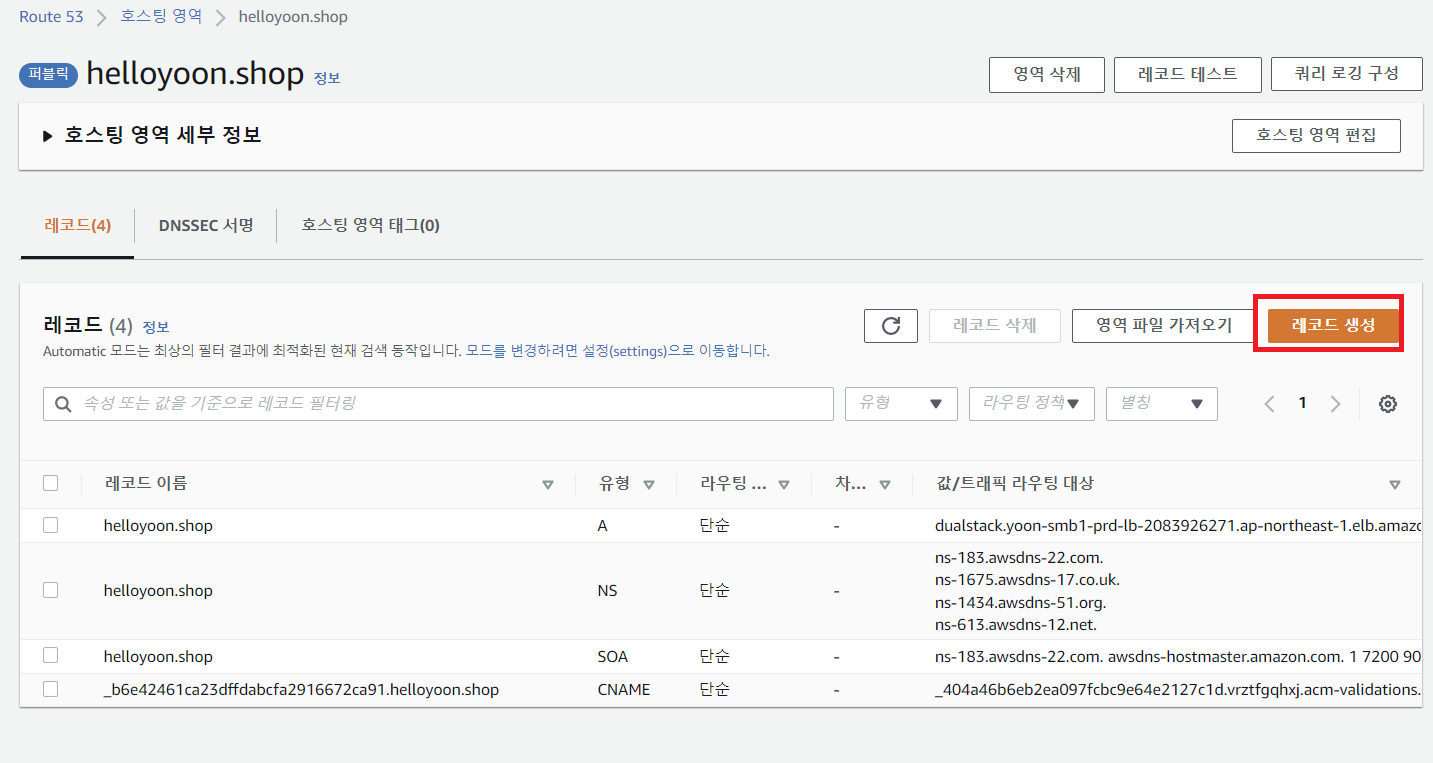Click the NS record type cell
1433x763 pixels.
click(607, 590)
